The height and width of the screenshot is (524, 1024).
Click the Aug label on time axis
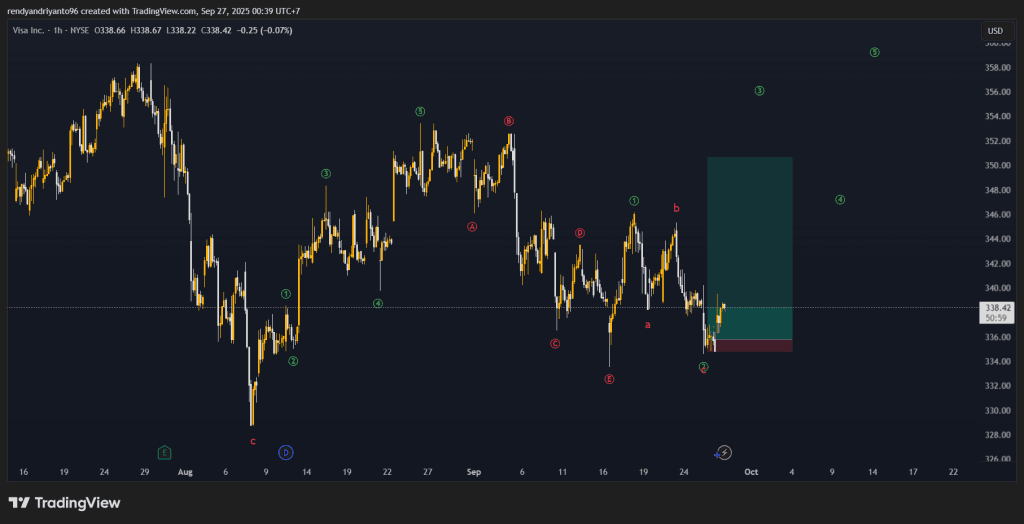pyautogui.click(x=183, y=471)
